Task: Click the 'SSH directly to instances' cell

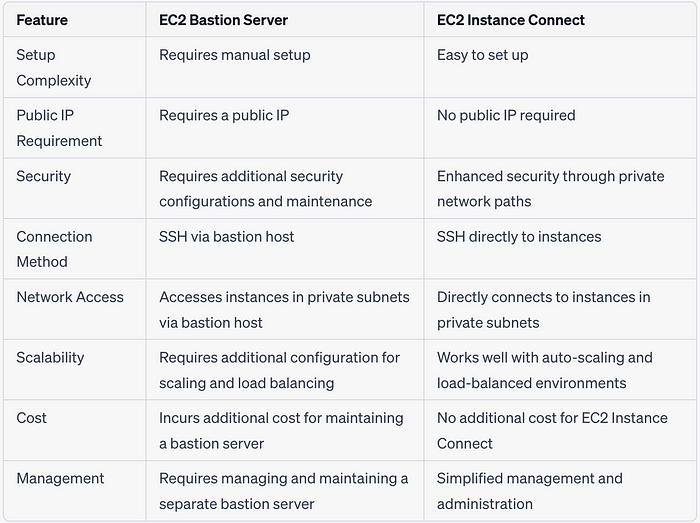Action: [x=519, y=237]
